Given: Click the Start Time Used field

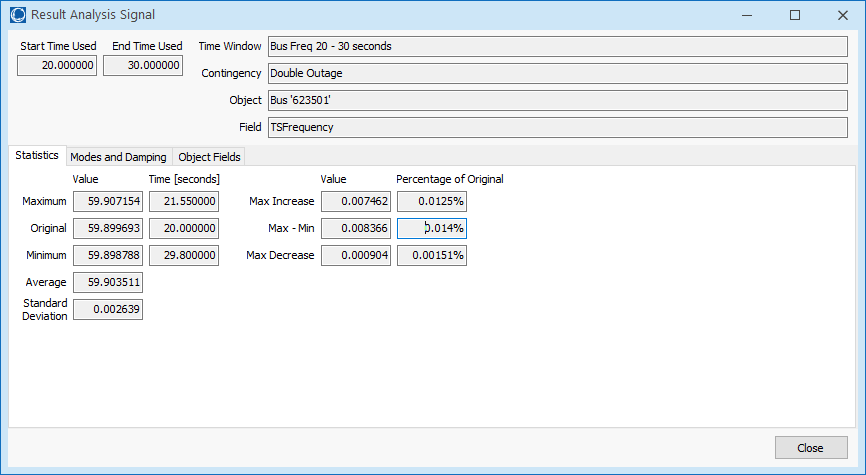Looking at the screenshot, I should 57,65.
